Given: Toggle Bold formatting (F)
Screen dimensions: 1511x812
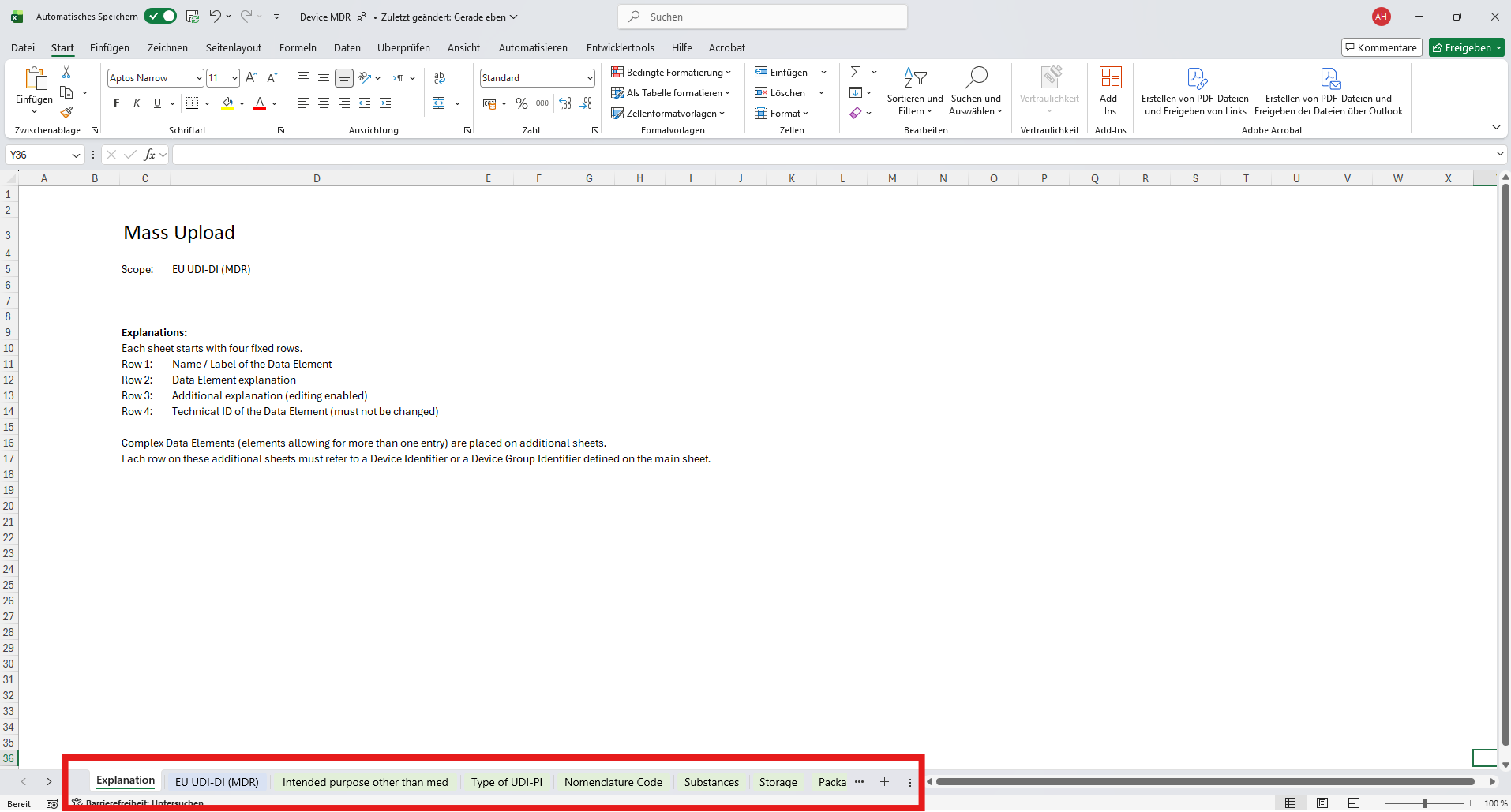Looking at the screenshot, I should 117,103.
